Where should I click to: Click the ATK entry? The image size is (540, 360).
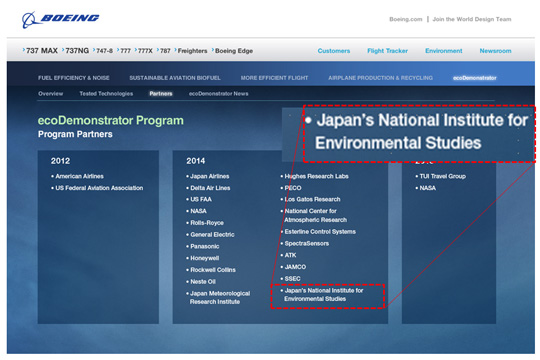tap(290, 255)
